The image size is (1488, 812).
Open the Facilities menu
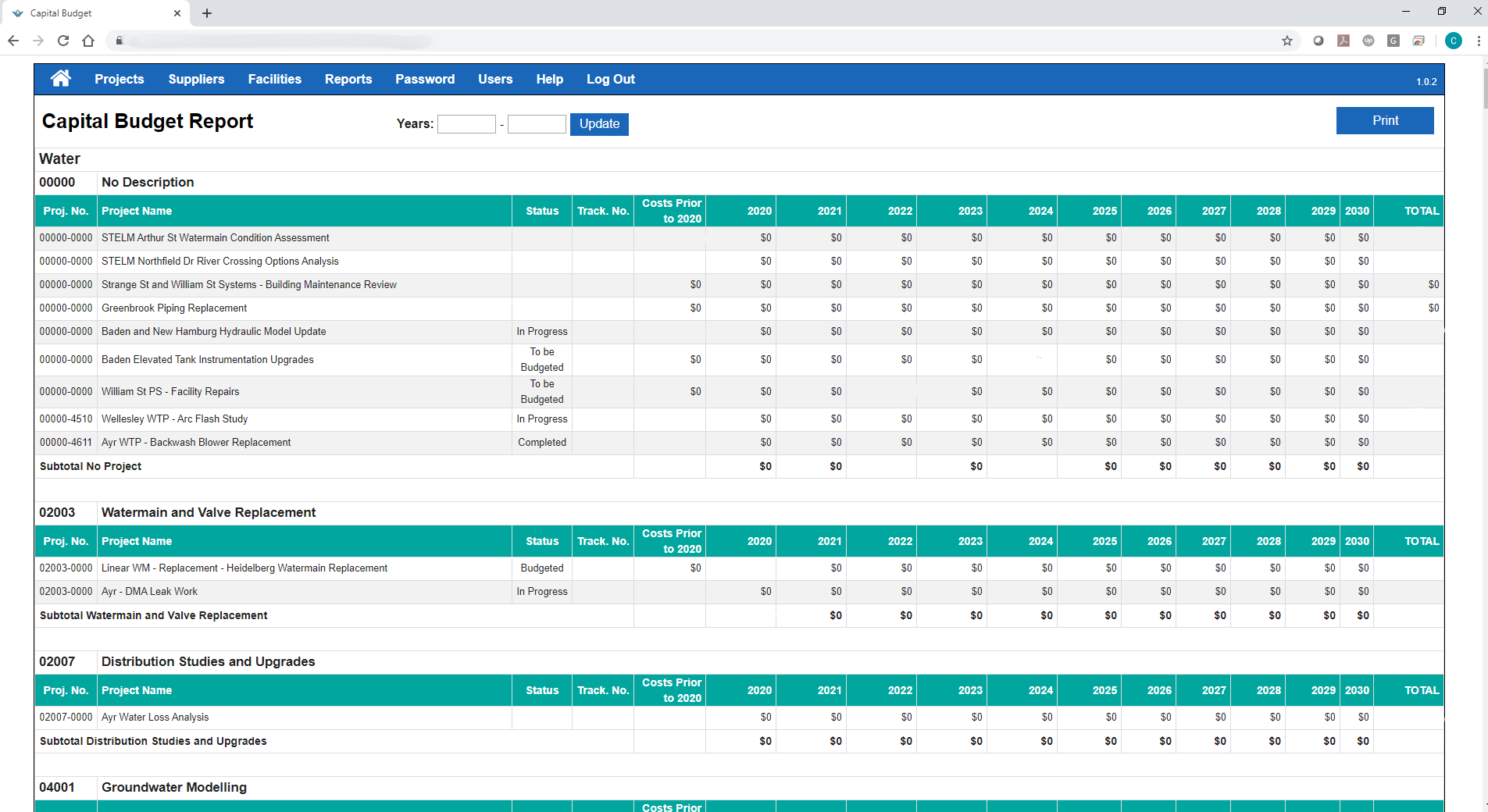[x=274, y=79]
